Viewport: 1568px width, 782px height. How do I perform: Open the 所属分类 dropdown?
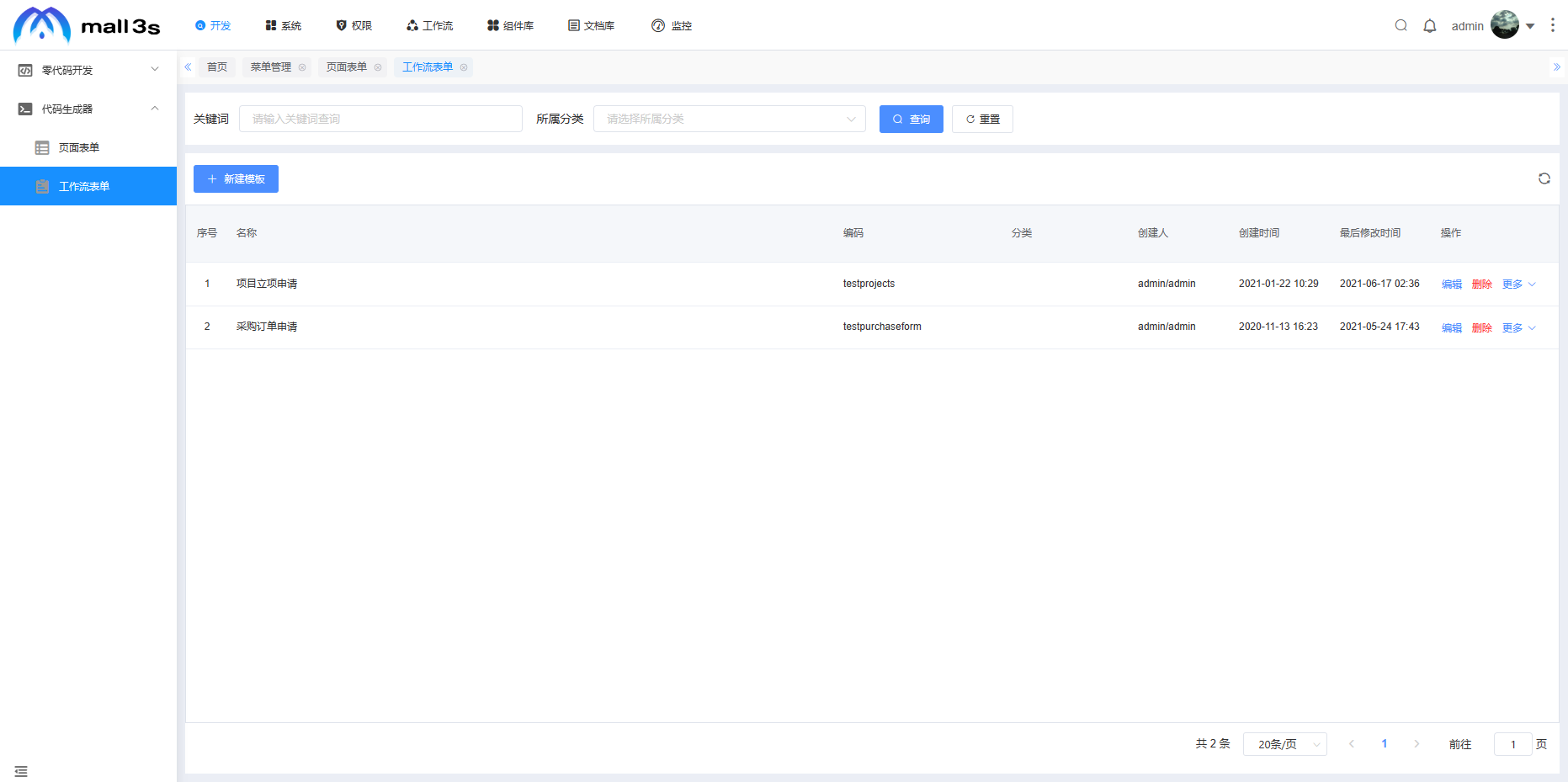click(730, 119)
